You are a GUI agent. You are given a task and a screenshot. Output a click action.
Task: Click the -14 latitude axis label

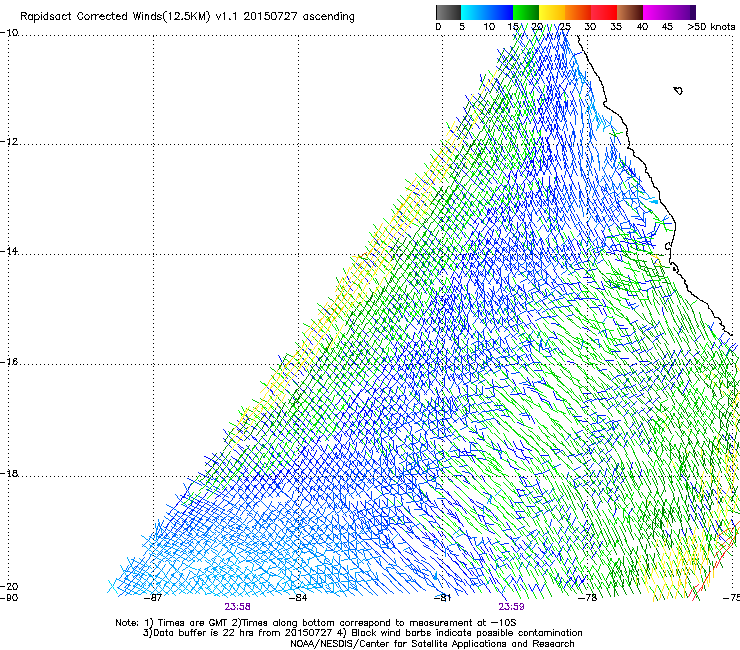pos(9,251)
